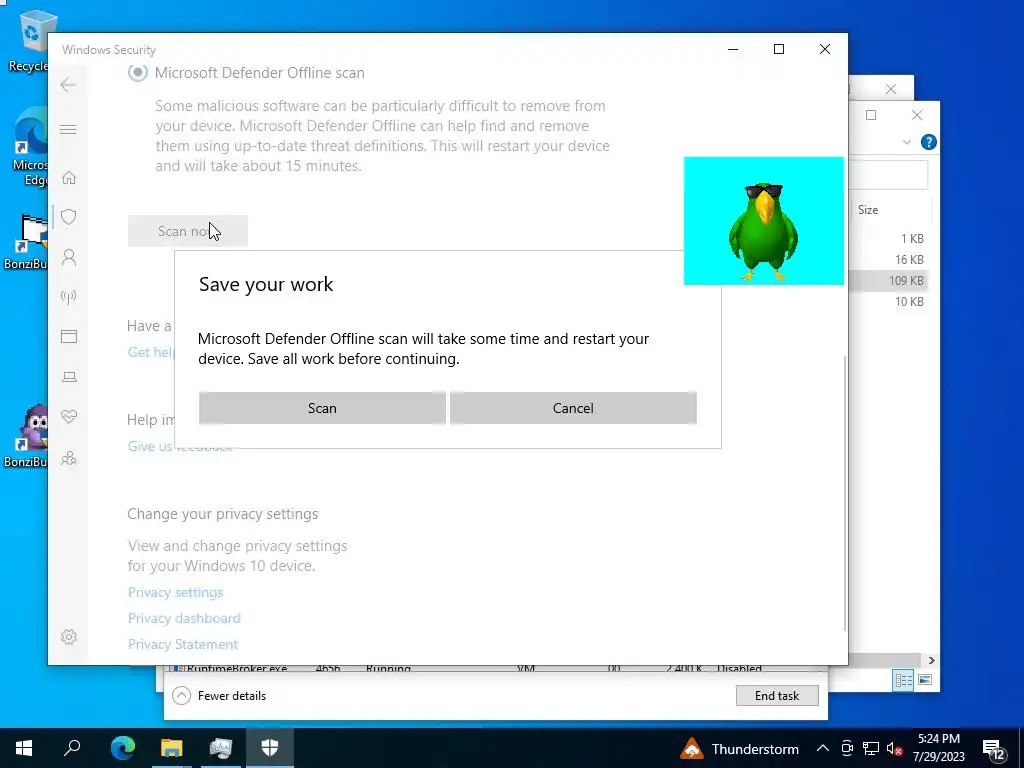The image size is (1024, 768).
Task: Show hidden system tray icons
Action: [x=823, y=748]
